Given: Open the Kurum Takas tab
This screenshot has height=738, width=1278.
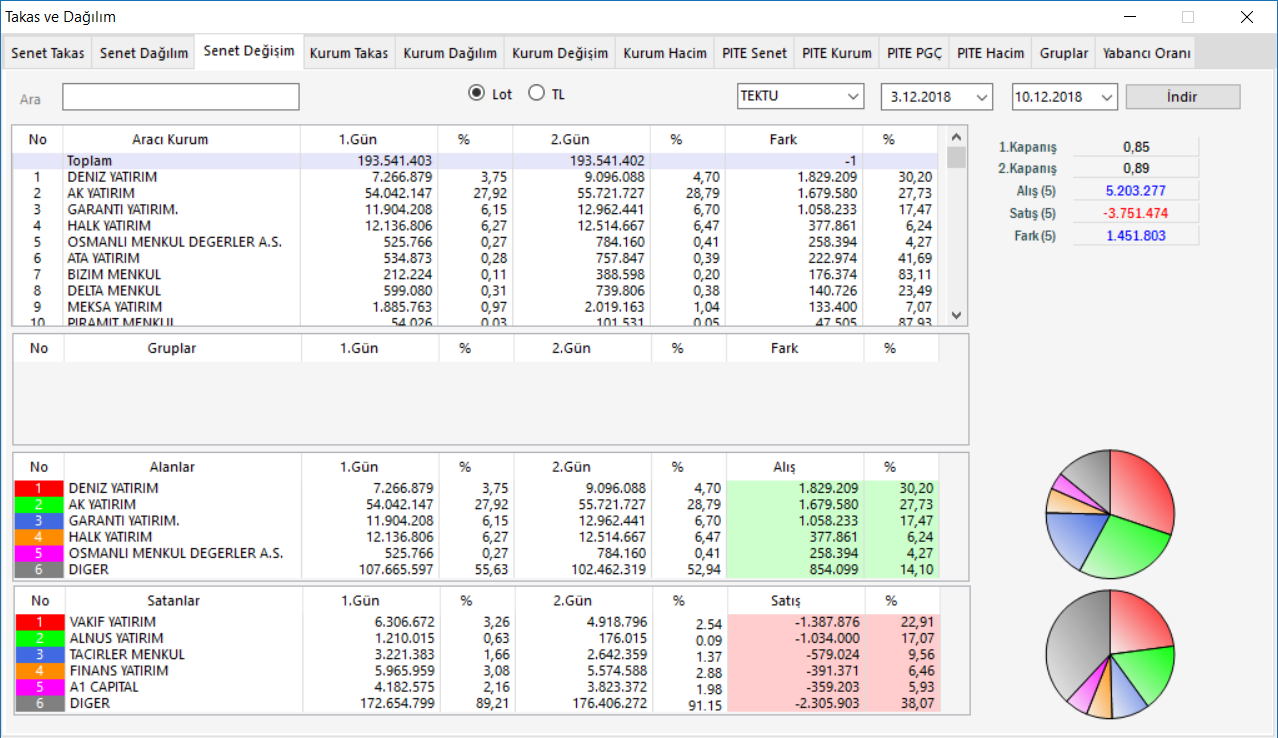Looking at the screenshot, I should pyautogui.click(x=349, y=53).
